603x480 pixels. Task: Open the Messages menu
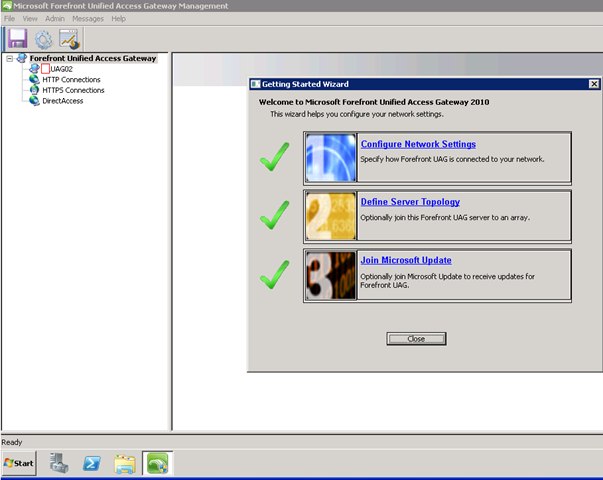pyautogui.click(x=88, y=18)
